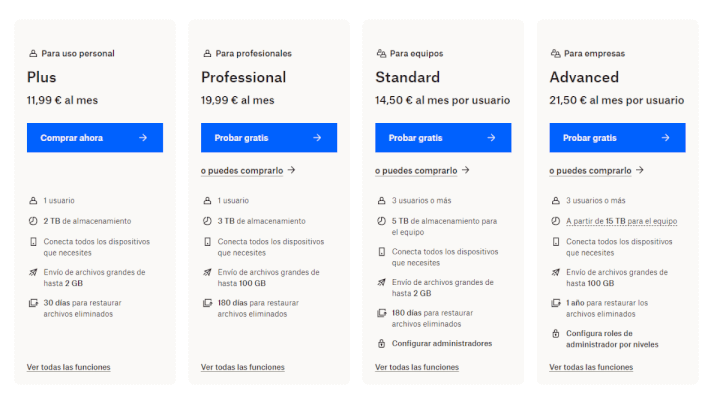Click 'Ver todas las funciones' under Standard
Viewport: 720px width, 405px height.
coord(417,367)
